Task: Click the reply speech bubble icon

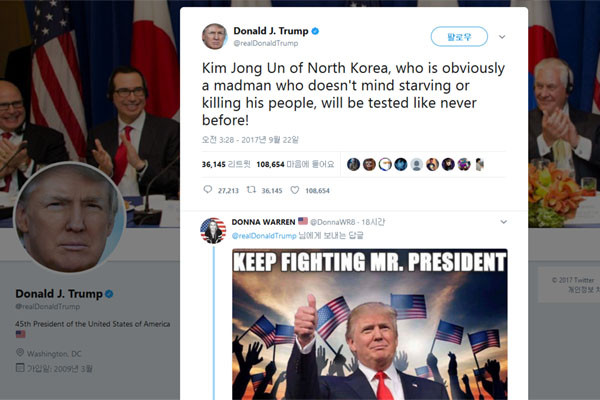Action: [x=207, y=189]
